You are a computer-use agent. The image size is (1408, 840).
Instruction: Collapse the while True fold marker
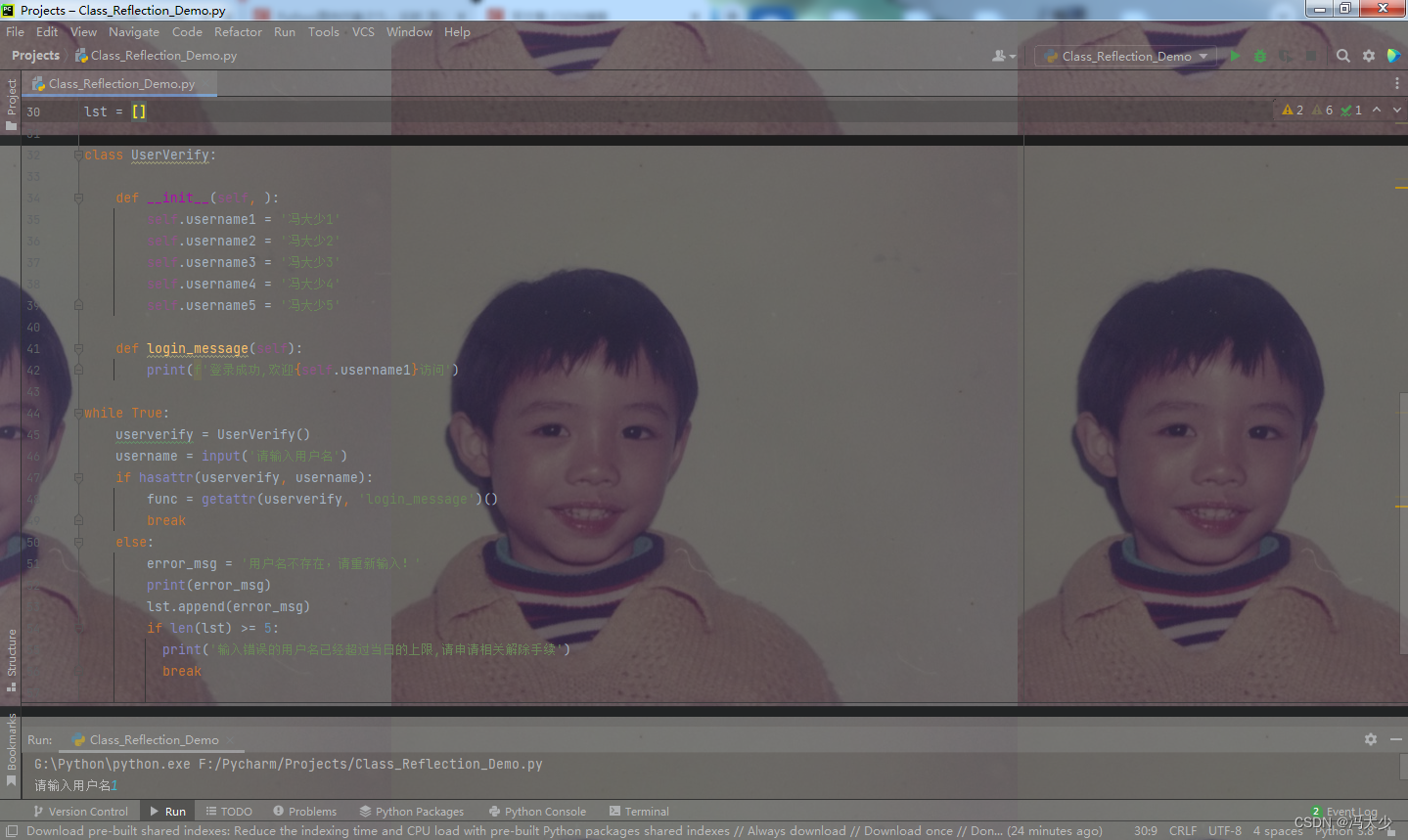(x=78, y=413)
